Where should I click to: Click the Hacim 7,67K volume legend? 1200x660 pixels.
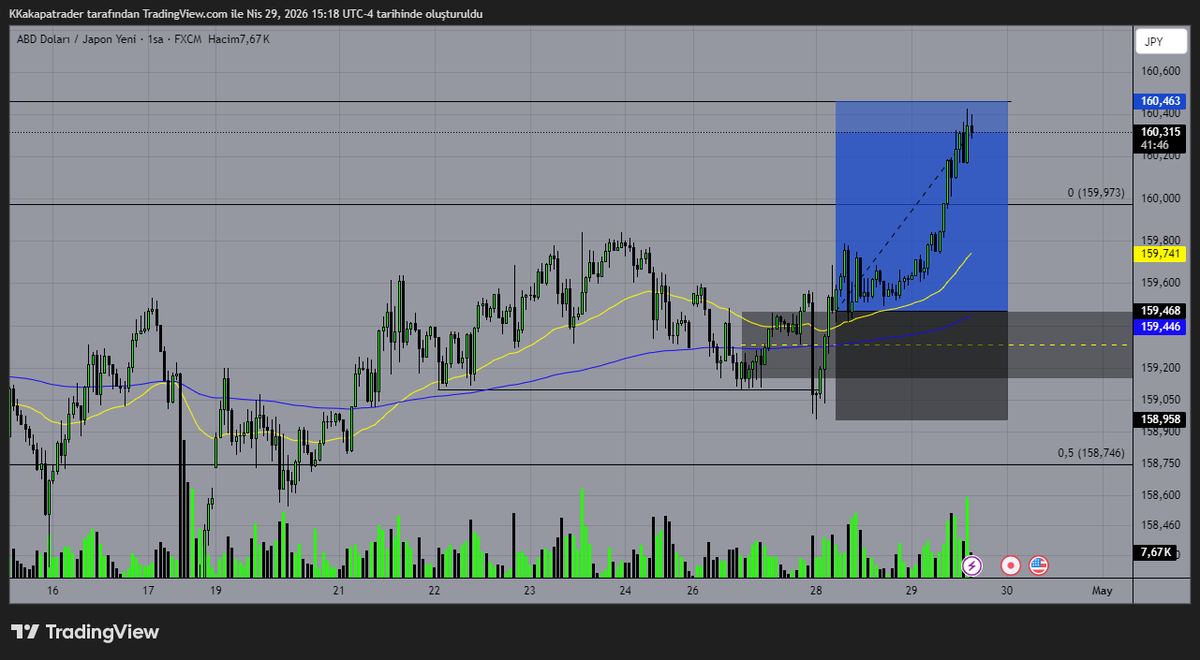pos(237,38)
